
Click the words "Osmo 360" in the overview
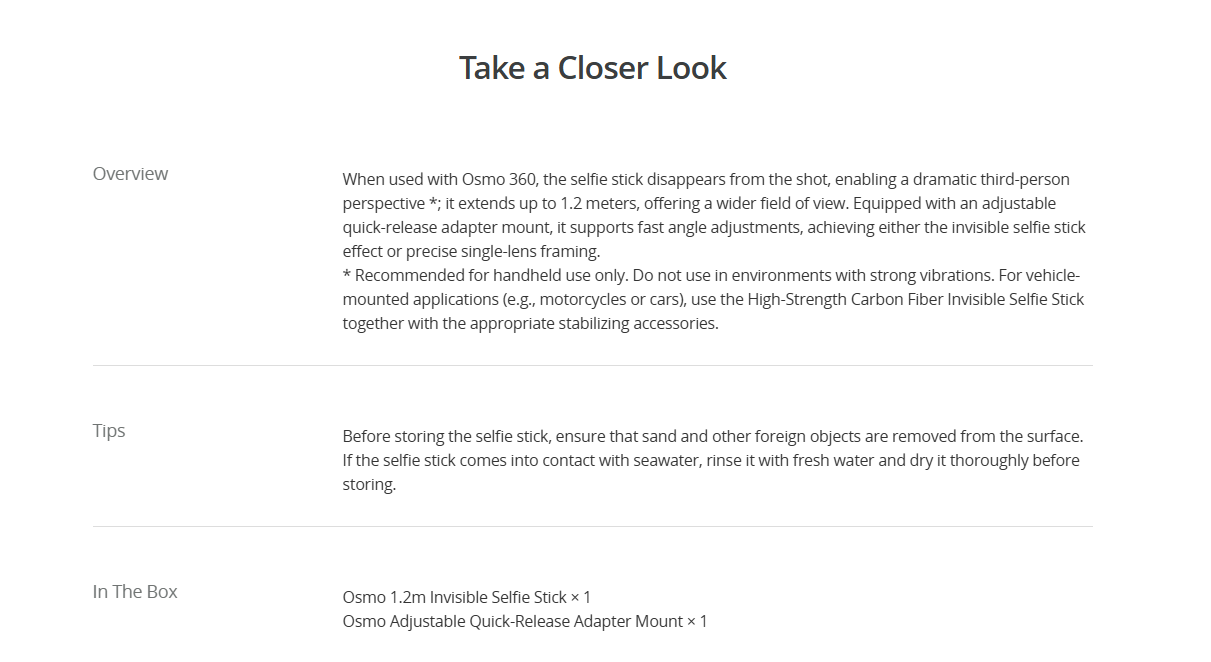pos(495,180)
